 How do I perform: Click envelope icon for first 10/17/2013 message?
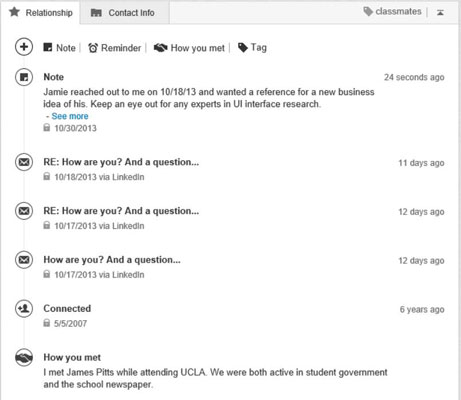[24, 211]
